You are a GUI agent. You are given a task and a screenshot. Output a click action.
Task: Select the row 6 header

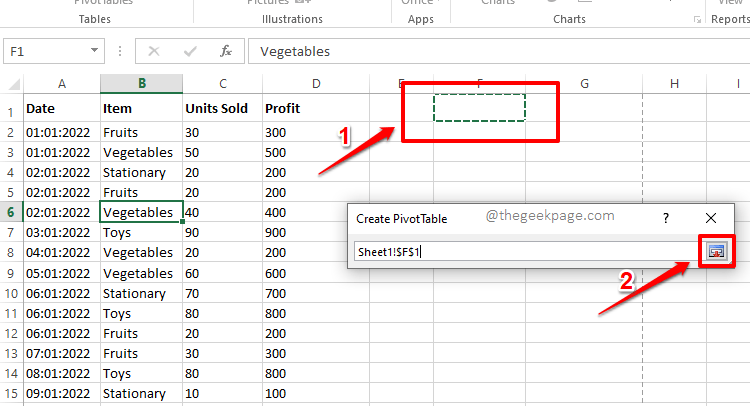click(11, 212)
